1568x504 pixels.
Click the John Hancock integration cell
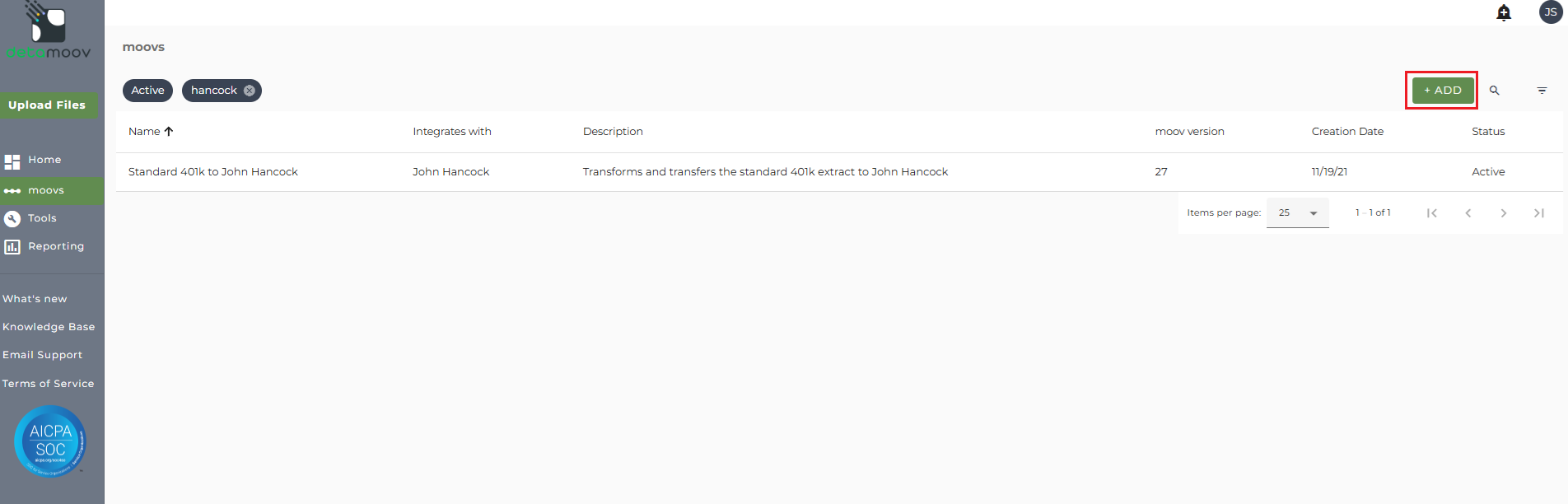click(450, 172)
